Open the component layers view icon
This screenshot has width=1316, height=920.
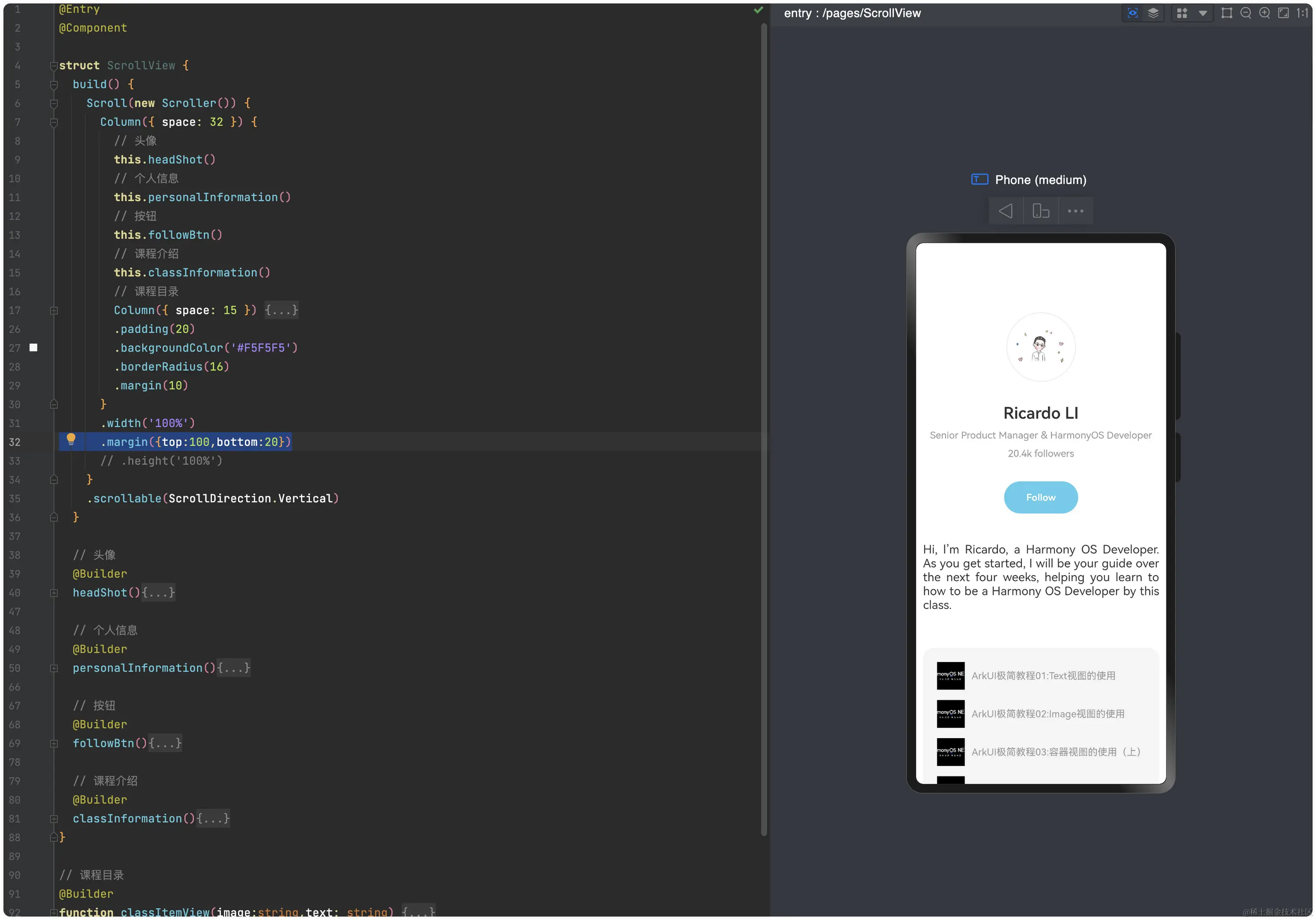[x=1153, y=13]
